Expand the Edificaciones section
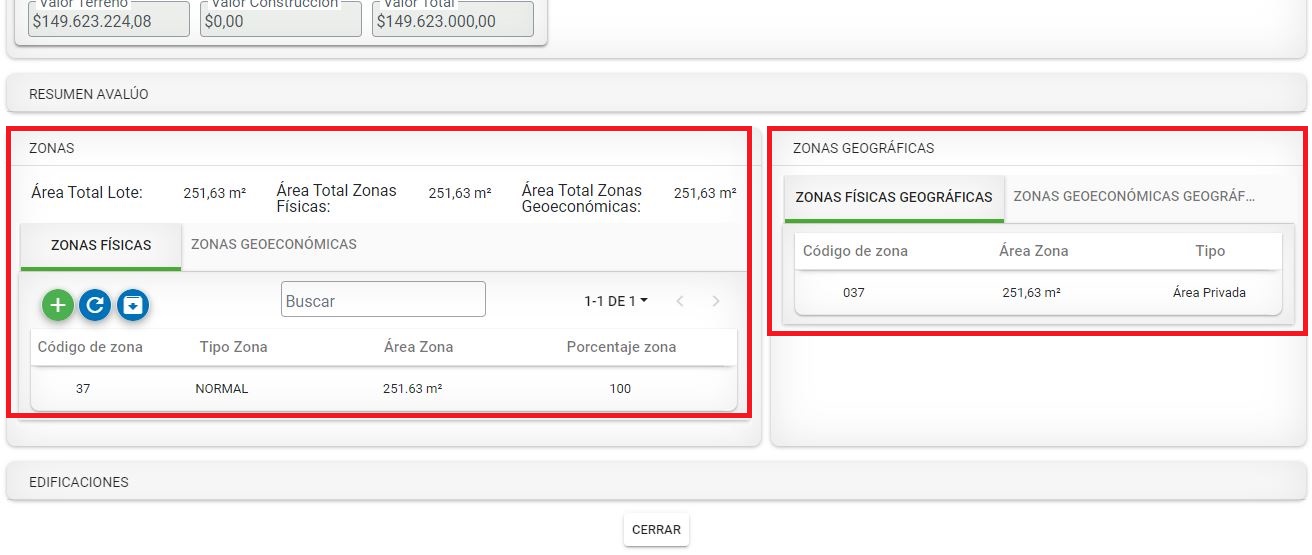The image size is (1312, 555). [x=656, y=482]
